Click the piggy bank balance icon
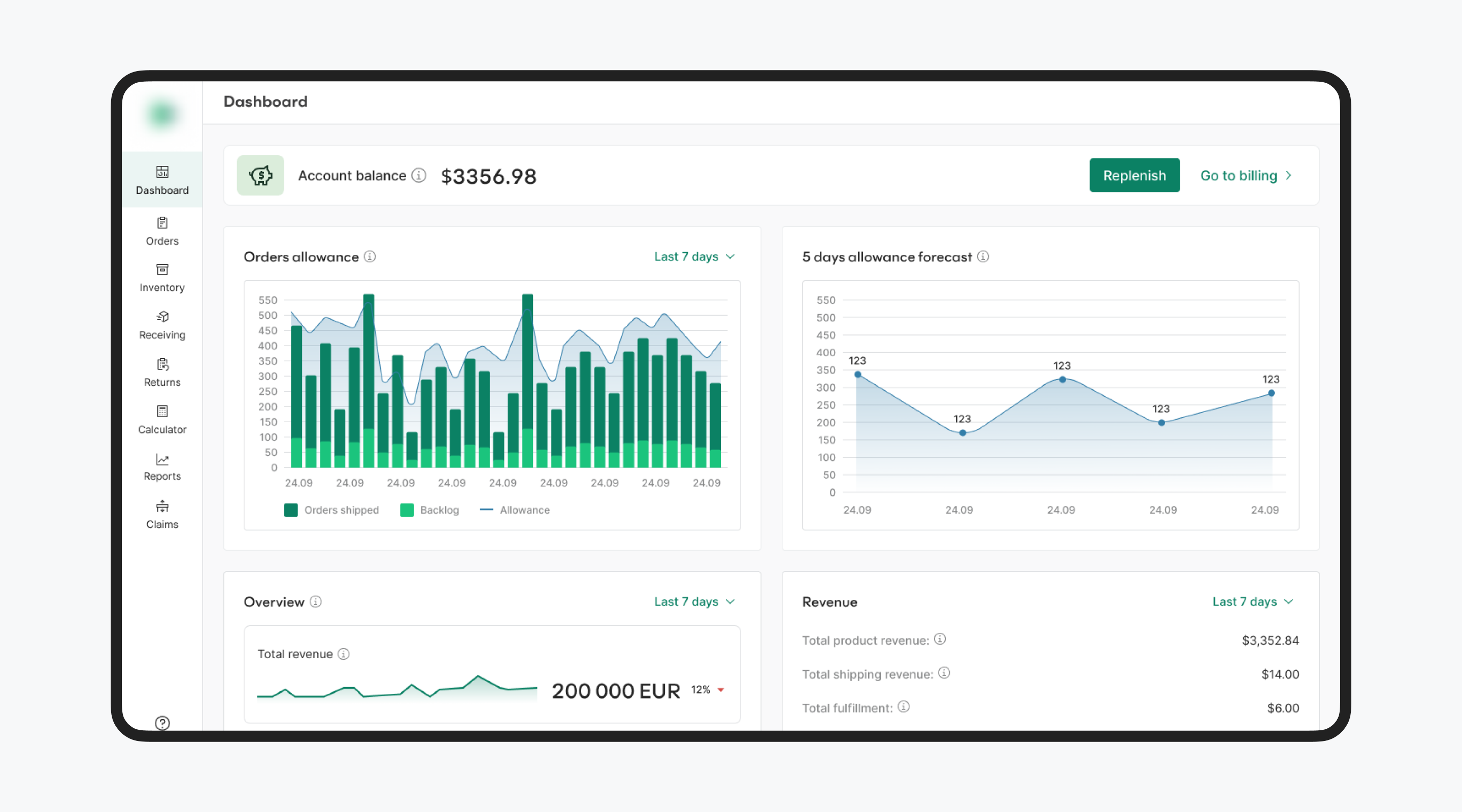Screen dimensions: 1462x812 [260, 175]
